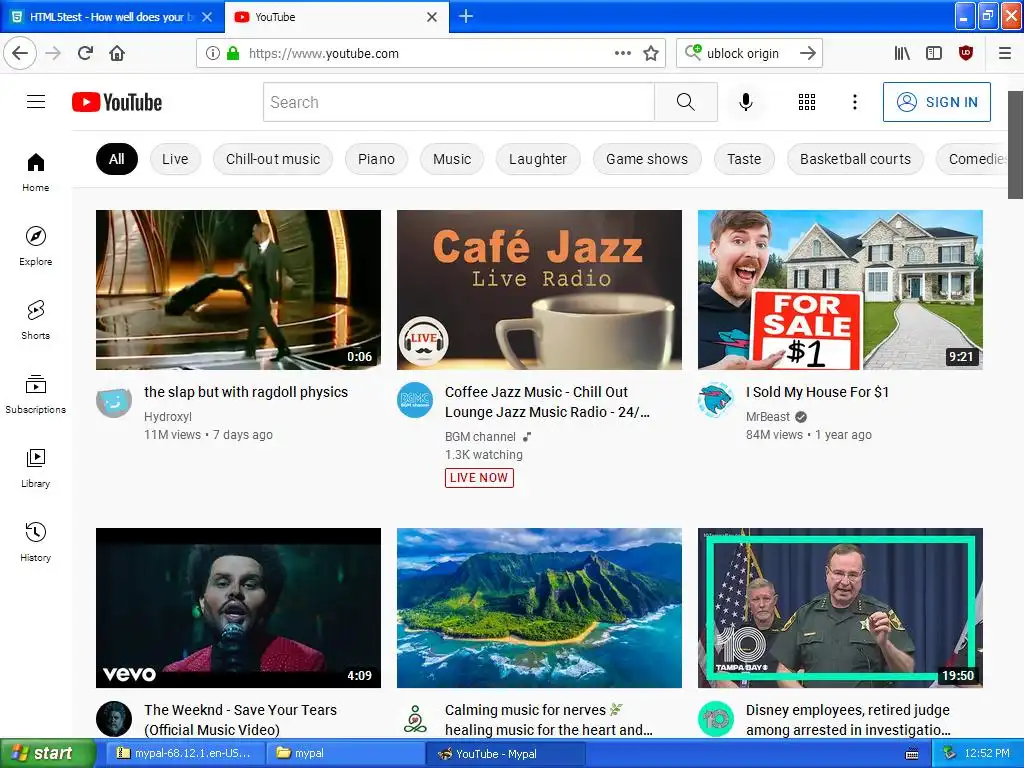The image size is (1024, 768).
Task: Open 'I Sold My House For $1' title
Action: tap(818, 392)
